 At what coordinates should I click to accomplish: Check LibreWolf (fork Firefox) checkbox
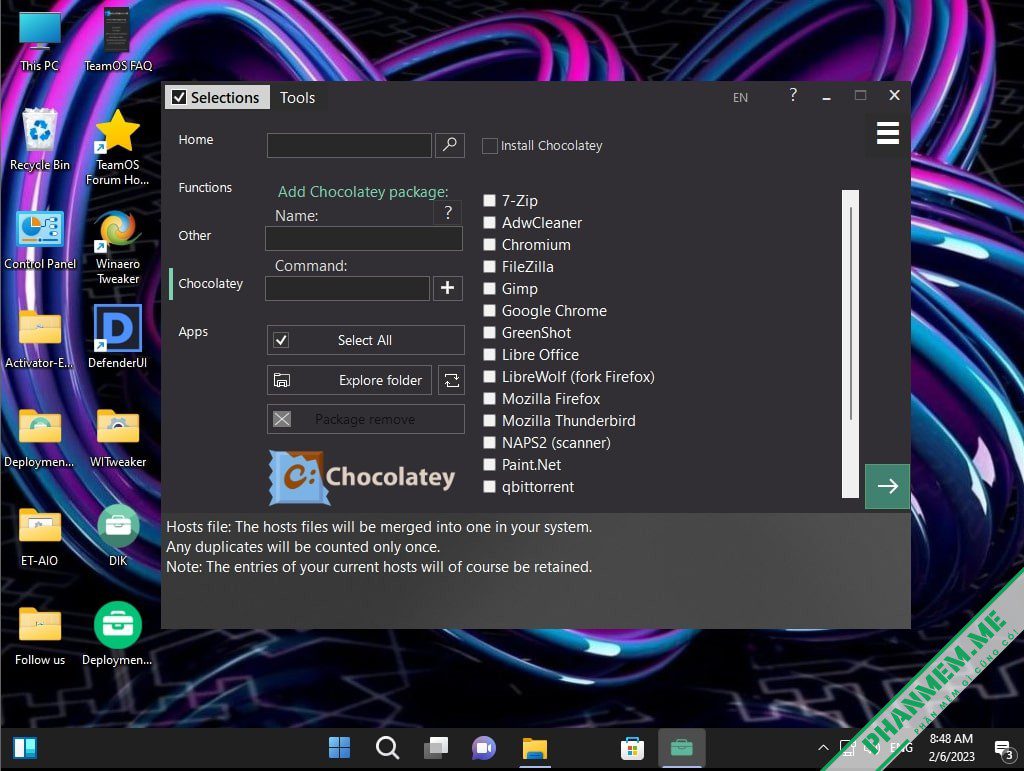click(489, 377)
